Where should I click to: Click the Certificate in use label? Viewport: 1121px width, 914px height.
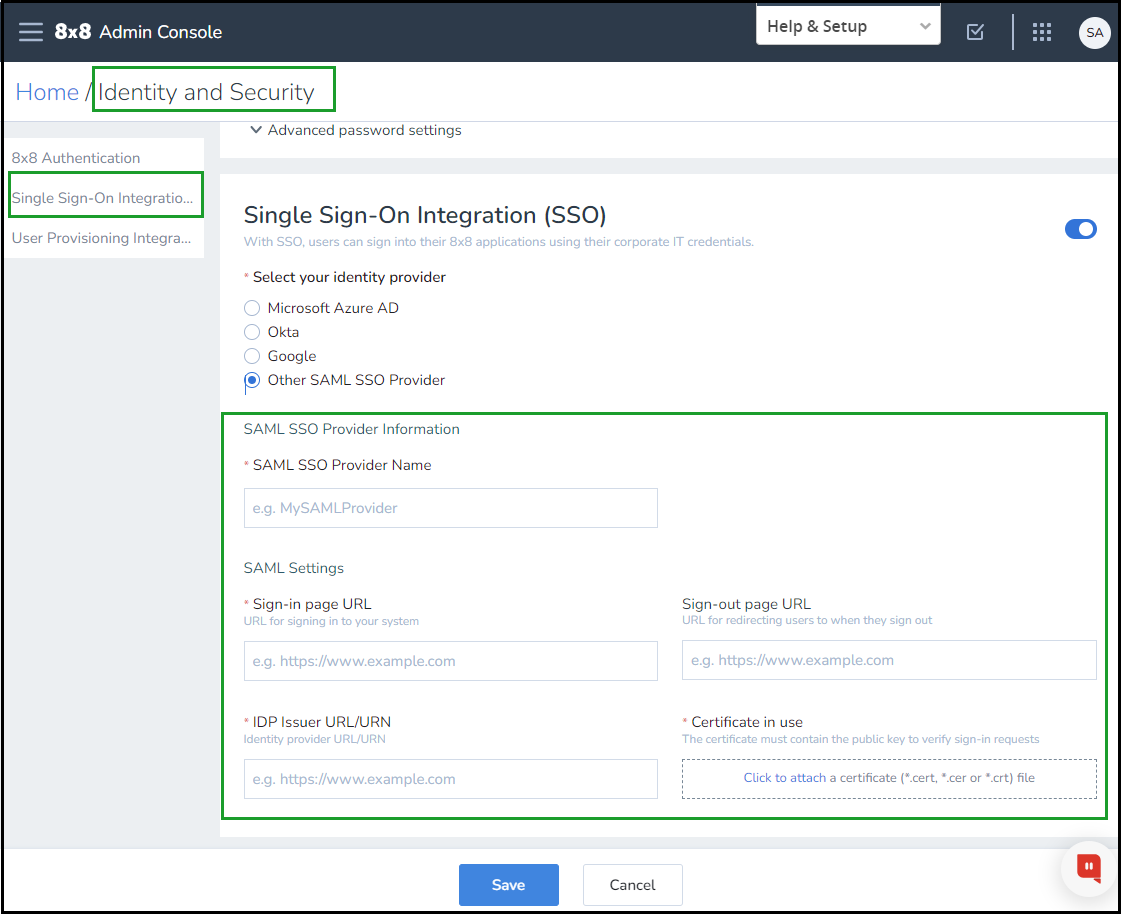pos(746,722)
